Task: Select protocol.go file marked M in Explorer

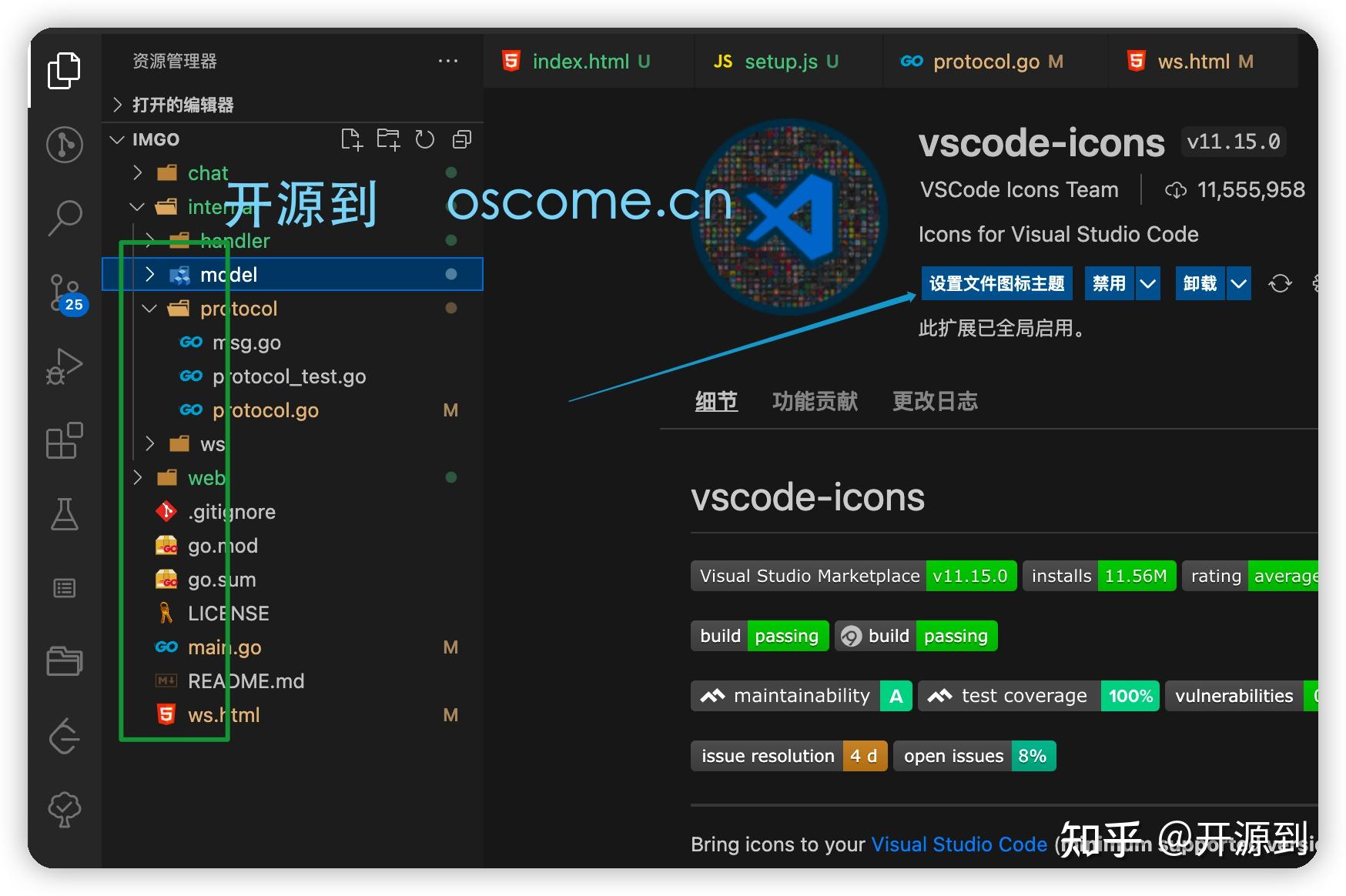Action: [x=266, y=410]
